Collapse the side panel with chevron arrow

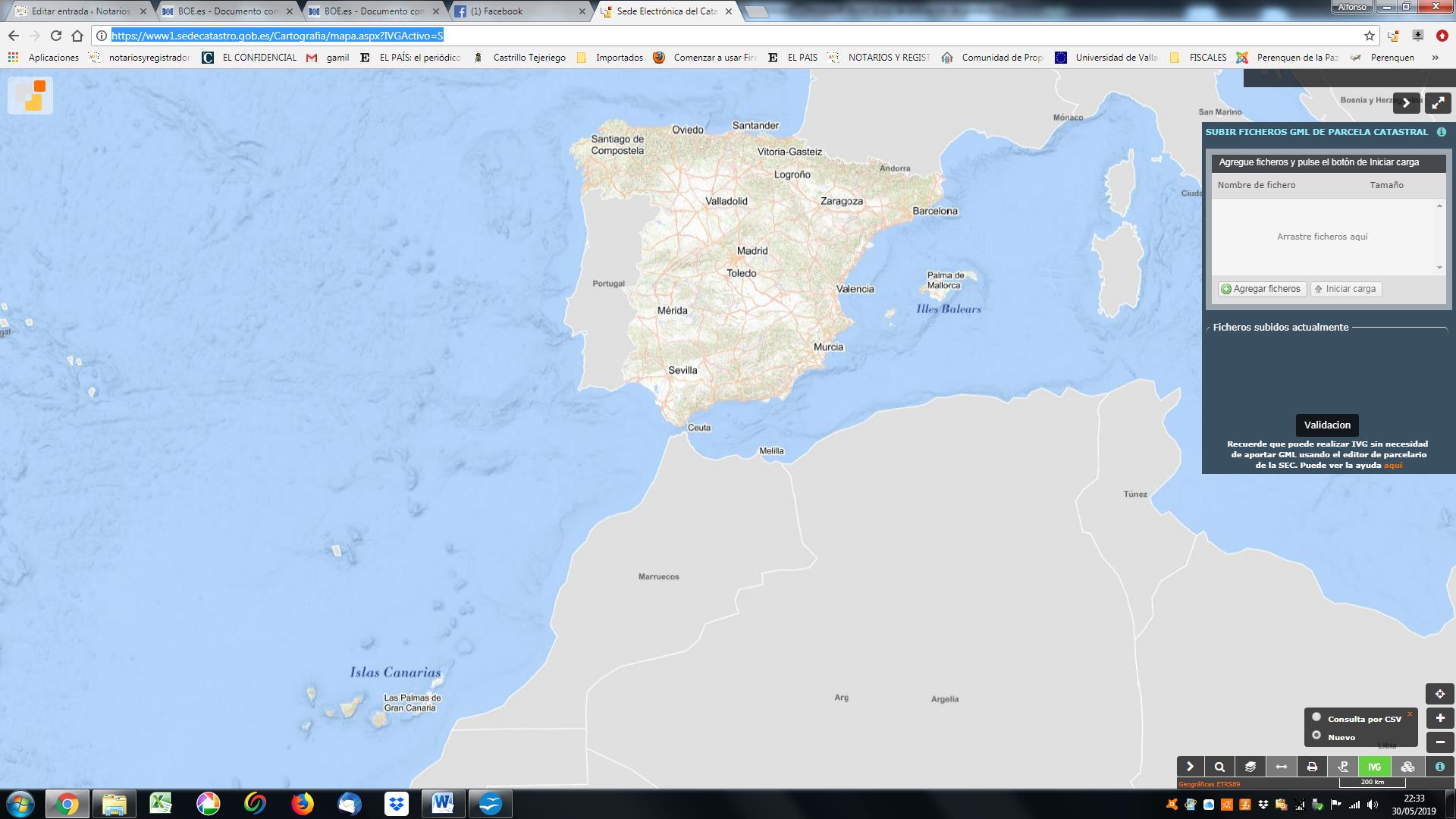(x=1406, y=103)
